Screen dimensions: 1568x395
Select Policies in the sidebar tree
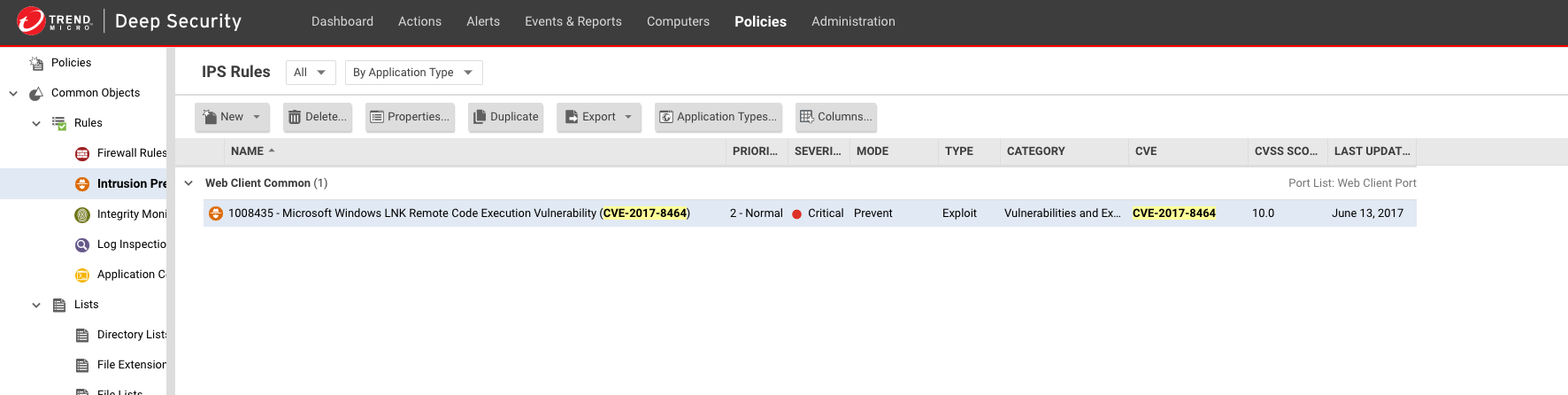pyautogui.click(x=71, y=63)
